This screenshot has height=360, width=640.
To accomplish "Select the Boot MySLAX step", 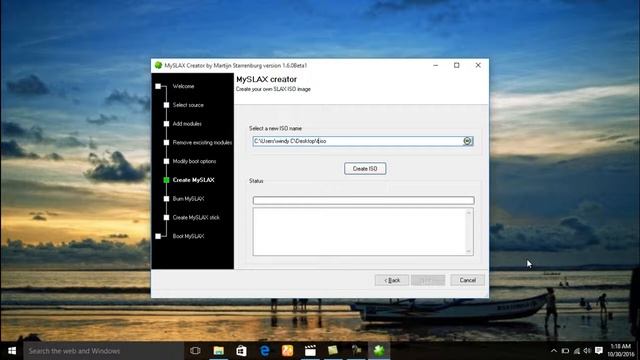I will 188,236.
